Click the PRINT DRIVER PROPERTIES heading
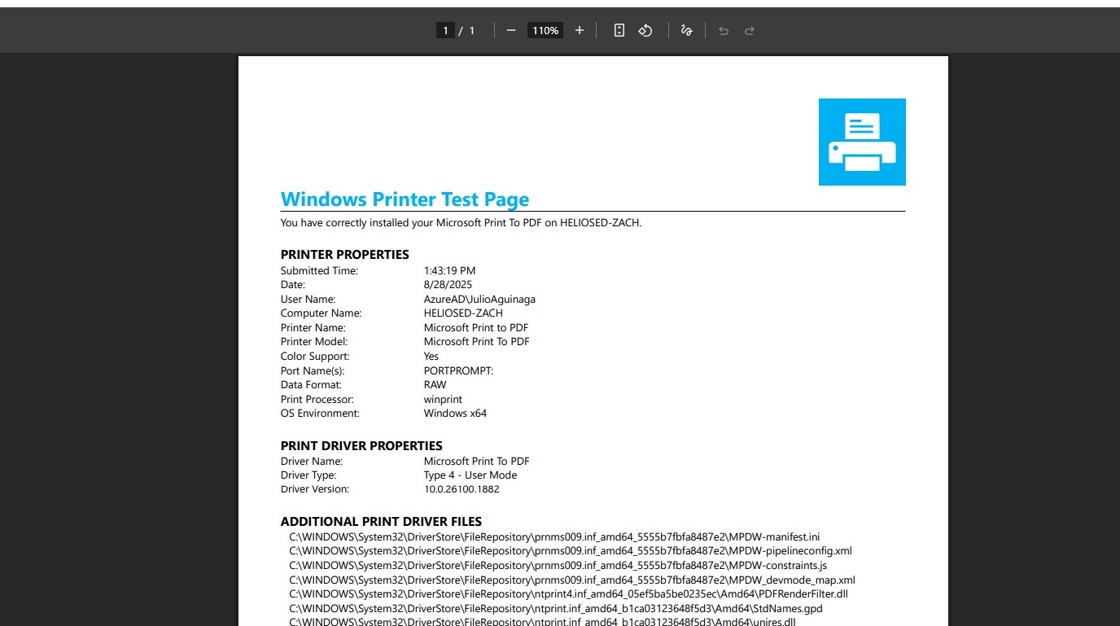Viewport: 1120px width, 626px height. pos(361,445)
